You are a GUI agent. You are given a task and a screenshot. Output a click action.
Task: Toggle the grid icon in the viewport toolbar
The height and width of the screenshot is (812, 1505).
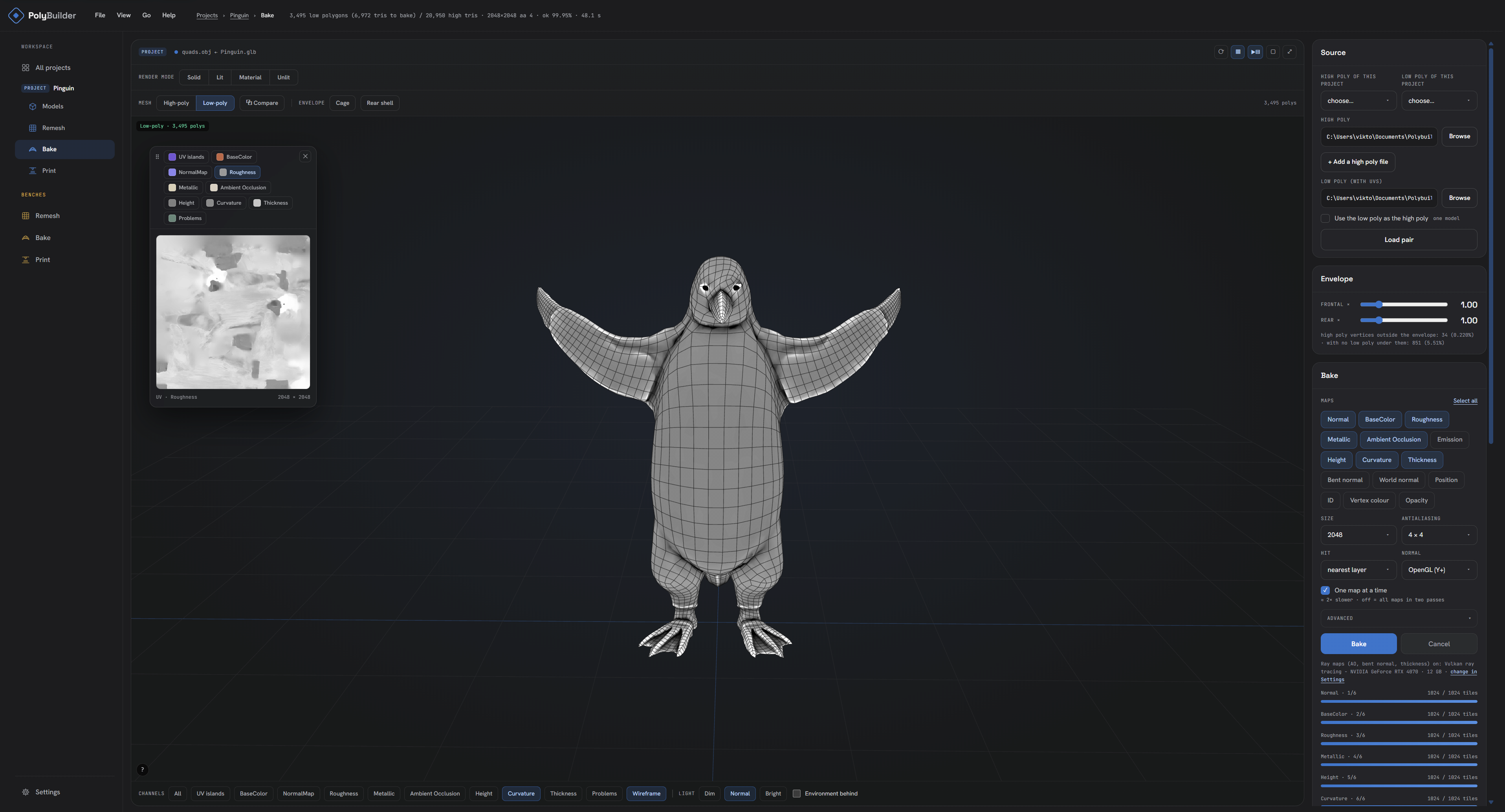pyautogui.click(x=1237, y=52)
